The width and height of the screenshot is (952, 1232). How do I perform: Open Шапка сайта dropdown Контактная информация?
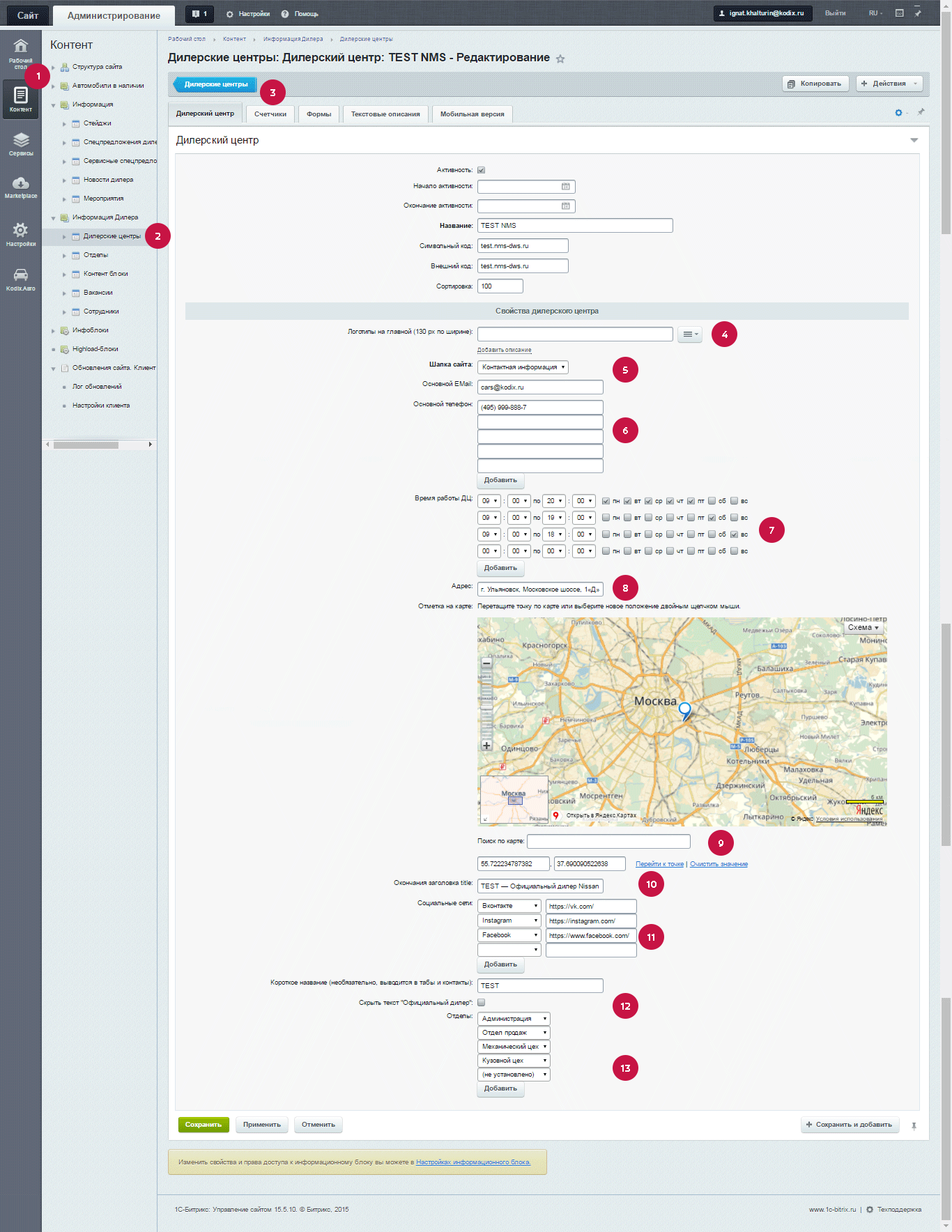pos(523,367)
